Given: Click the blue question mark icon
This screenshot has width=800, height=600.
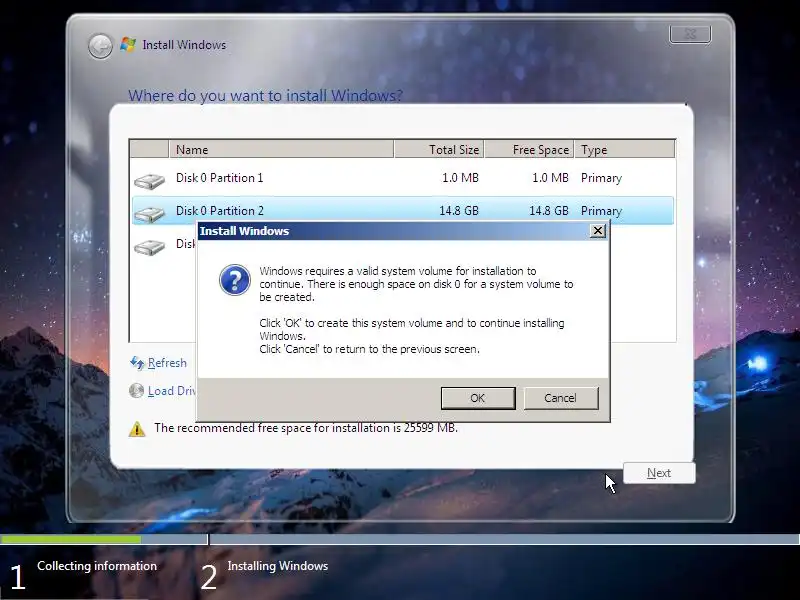Looking at the screenshot, I should 235,280.
